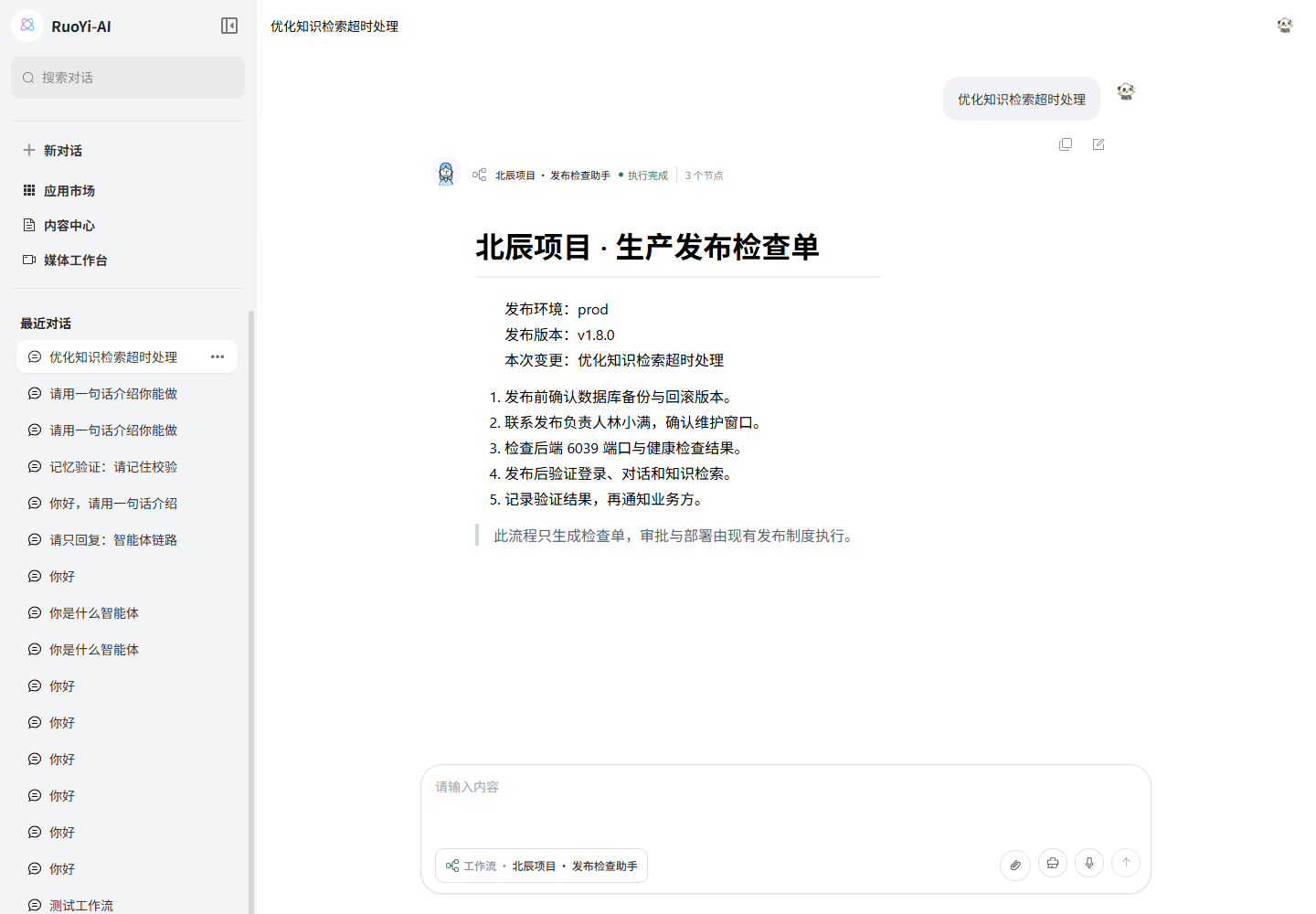Image resolution: width=1316 pixels, height=914 pixels.
Task: Click the line 发布版本：v1.8.0
Action: click(x=559, y=335)
